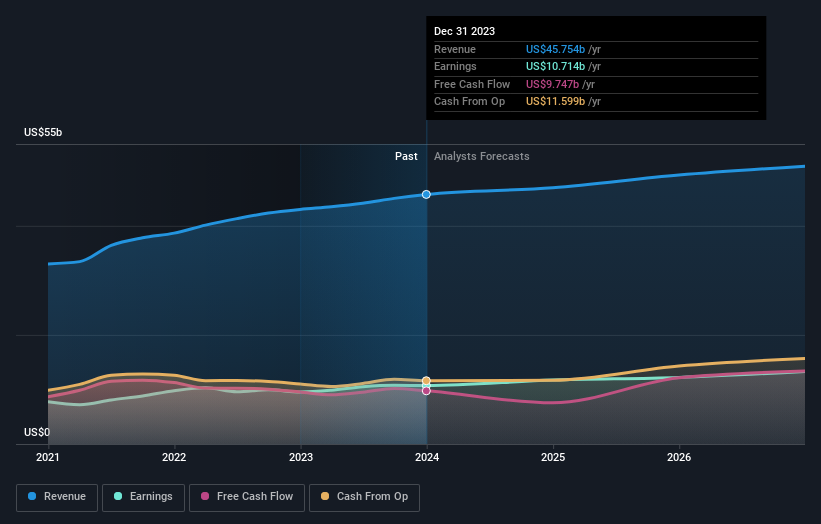
Task: Click the 2025 x-axis label
Action: coord(553,458)
